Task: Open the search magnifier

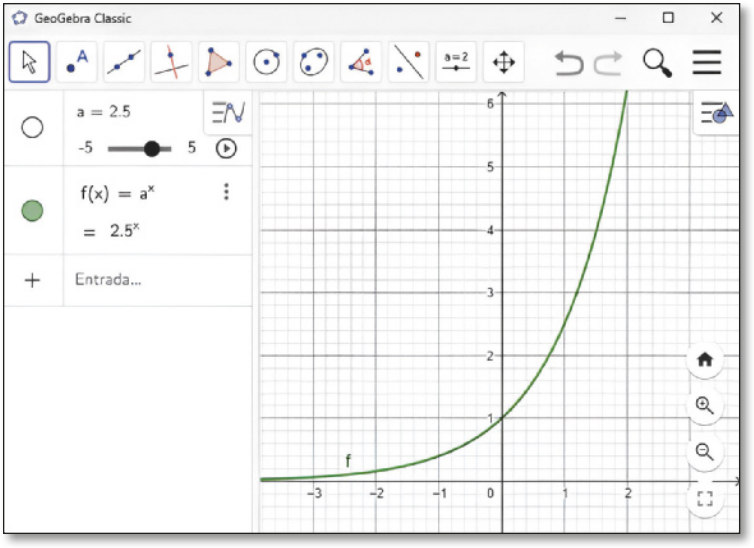Action: [657, 62]
